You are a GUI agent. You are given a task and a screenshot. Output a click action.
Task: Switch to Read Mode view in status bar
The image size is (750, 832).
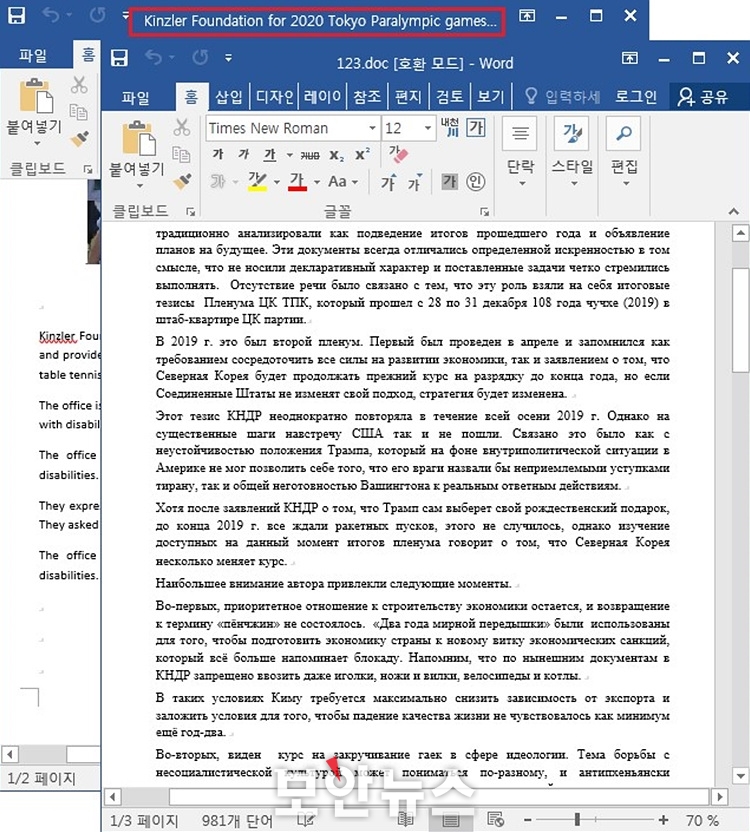pos(406,820)
